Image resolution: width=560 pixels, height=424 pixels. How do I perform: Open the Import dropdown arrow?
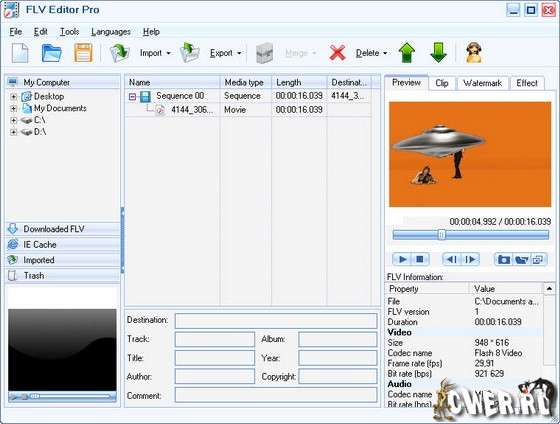(x=168, y=53)
